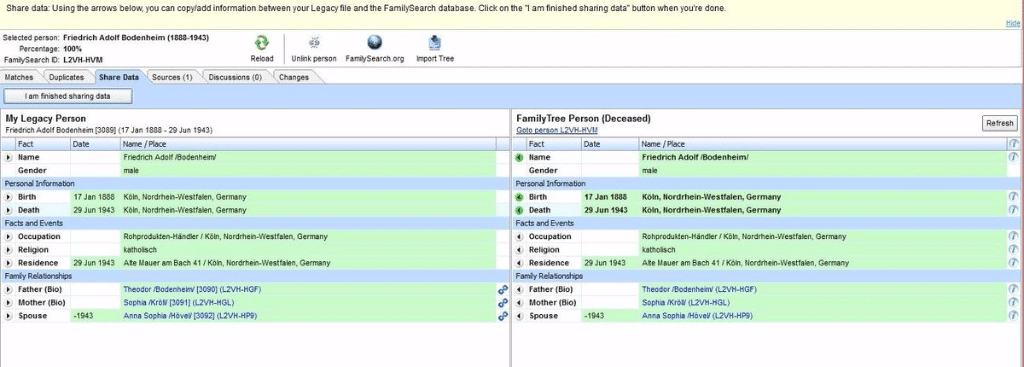Click info icon on FamilyTree Birth row

point(1014,197)
